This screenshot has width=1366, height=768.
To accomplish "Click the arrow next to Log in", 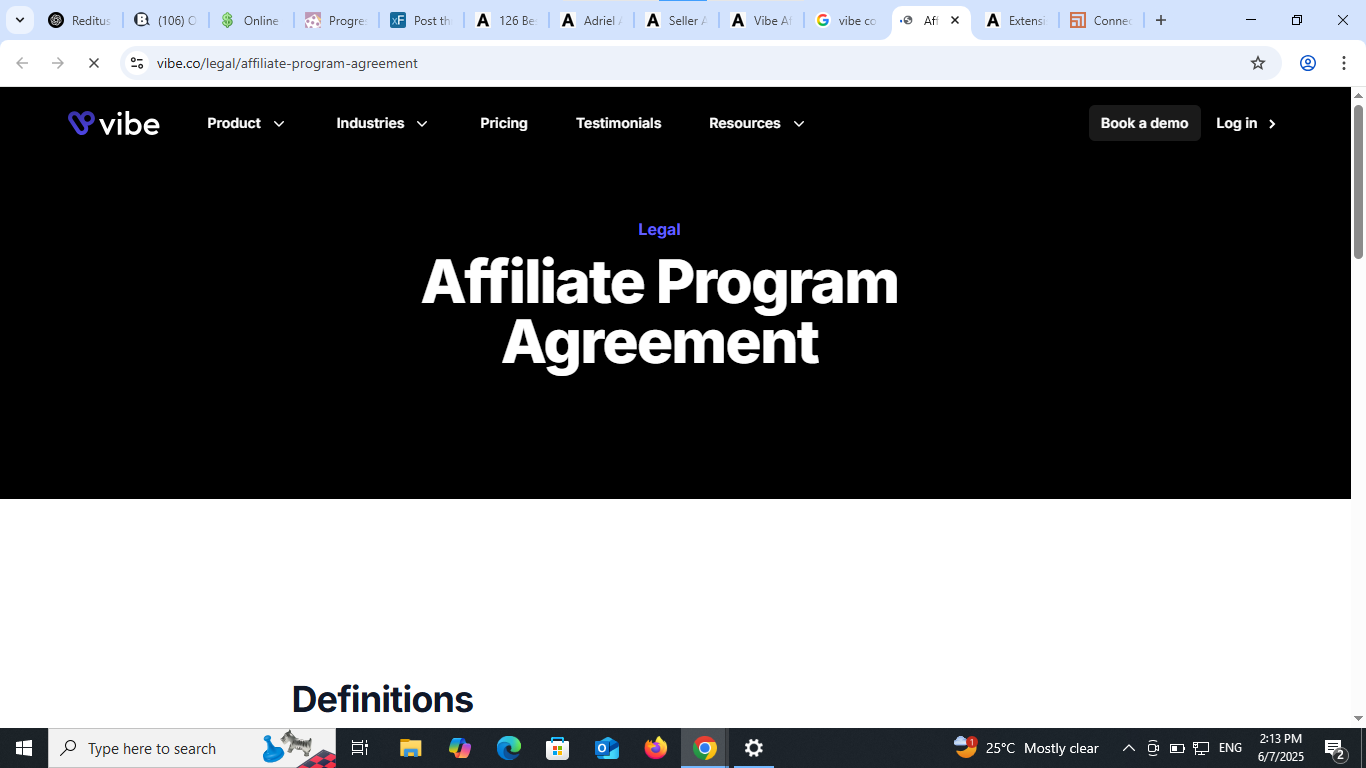I will click(1272, 124).
